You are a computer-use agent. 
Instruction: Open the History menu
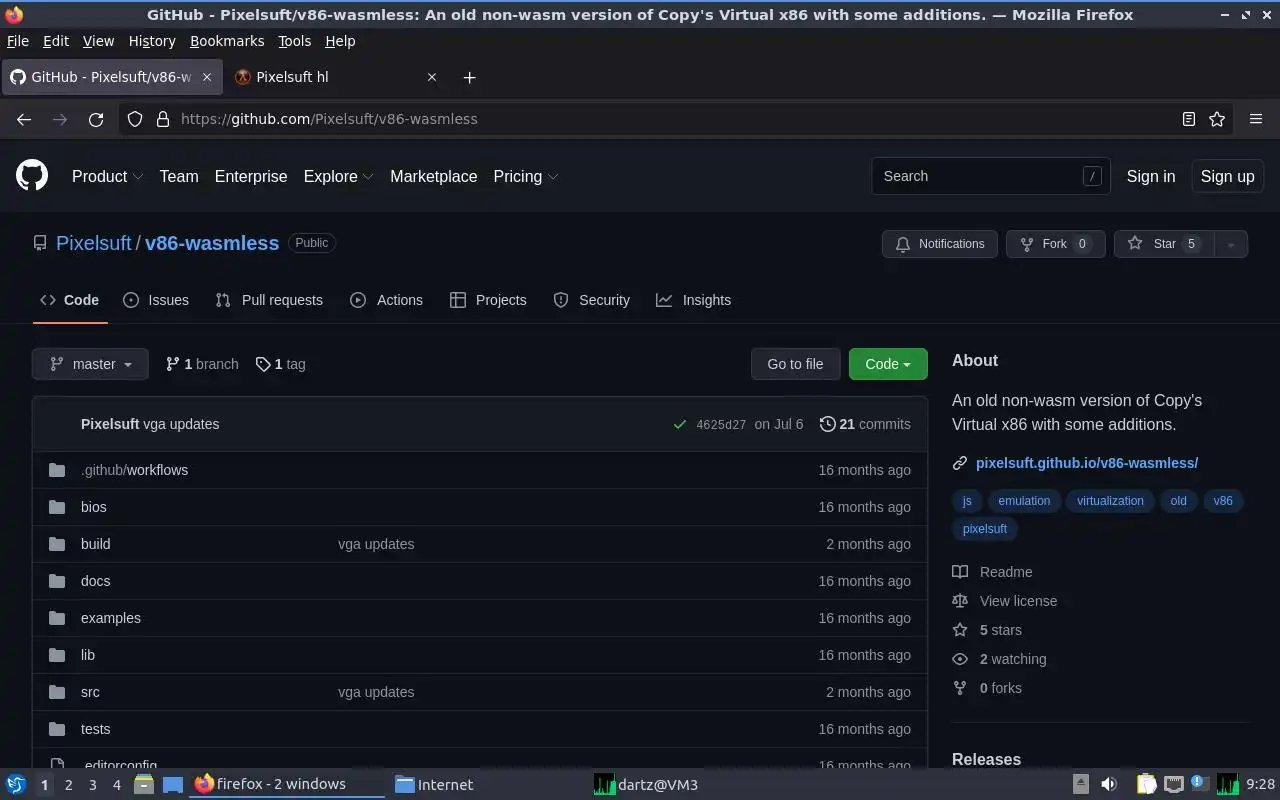coord(152,41)
